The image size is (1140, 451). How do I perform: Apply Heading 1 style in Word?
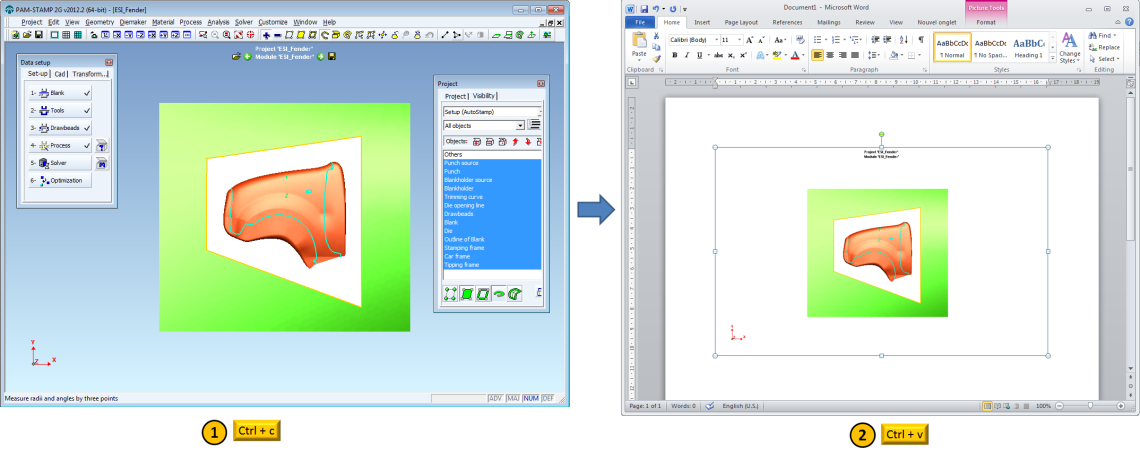1028,48
